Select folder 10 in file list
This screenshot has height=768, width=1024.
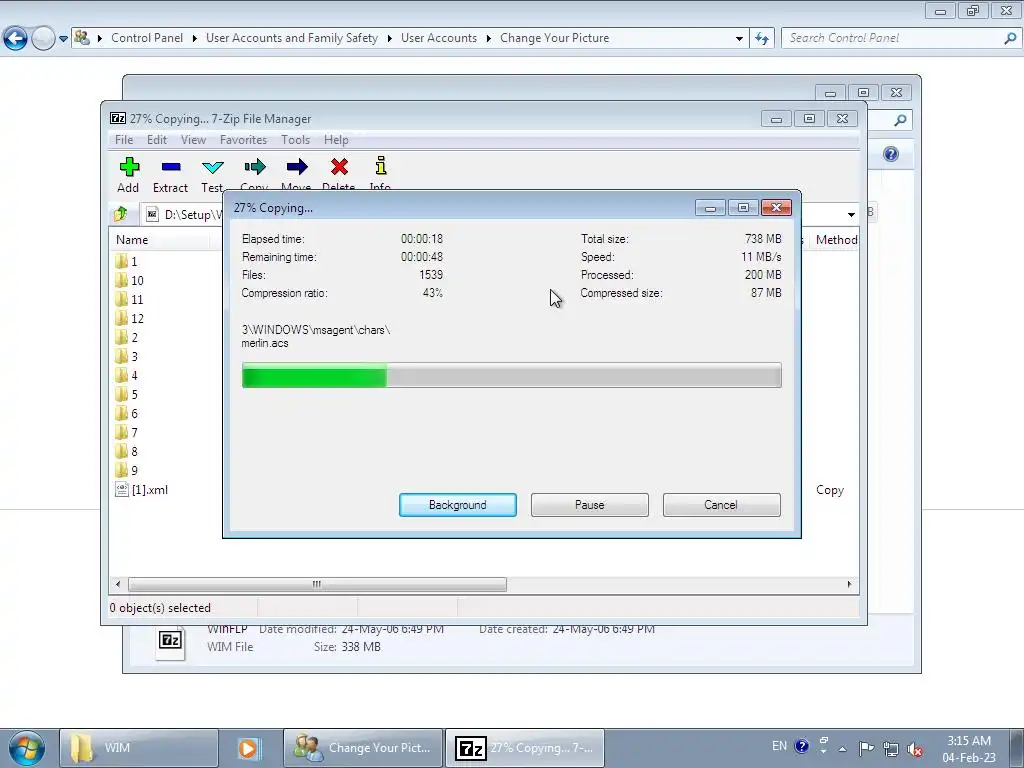click(x=129, y=280)
